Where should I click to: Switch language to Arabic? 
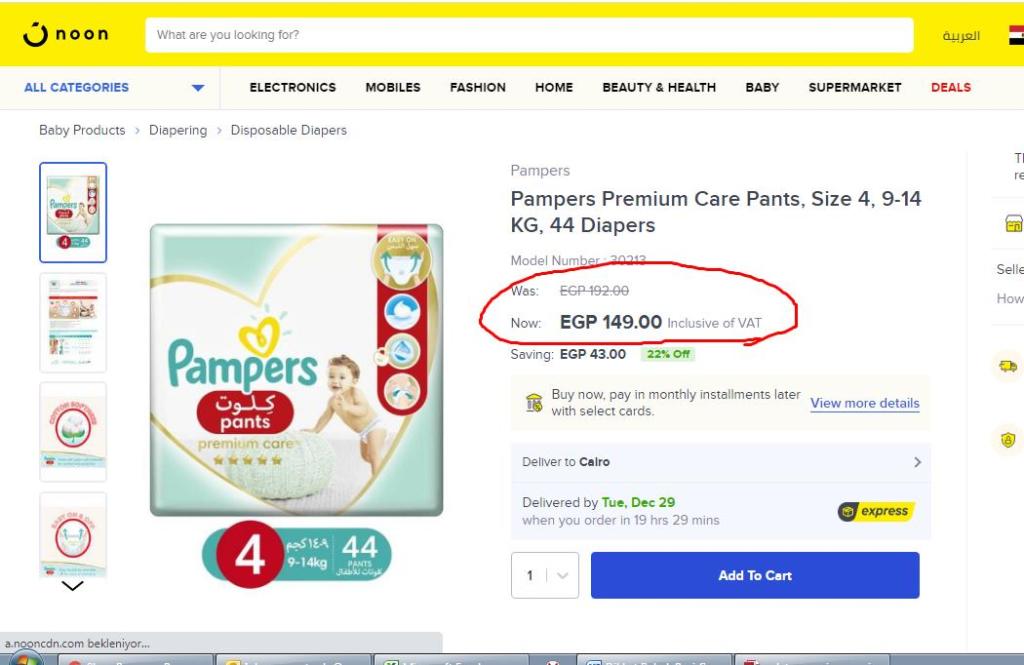click(x=961, y=36)
